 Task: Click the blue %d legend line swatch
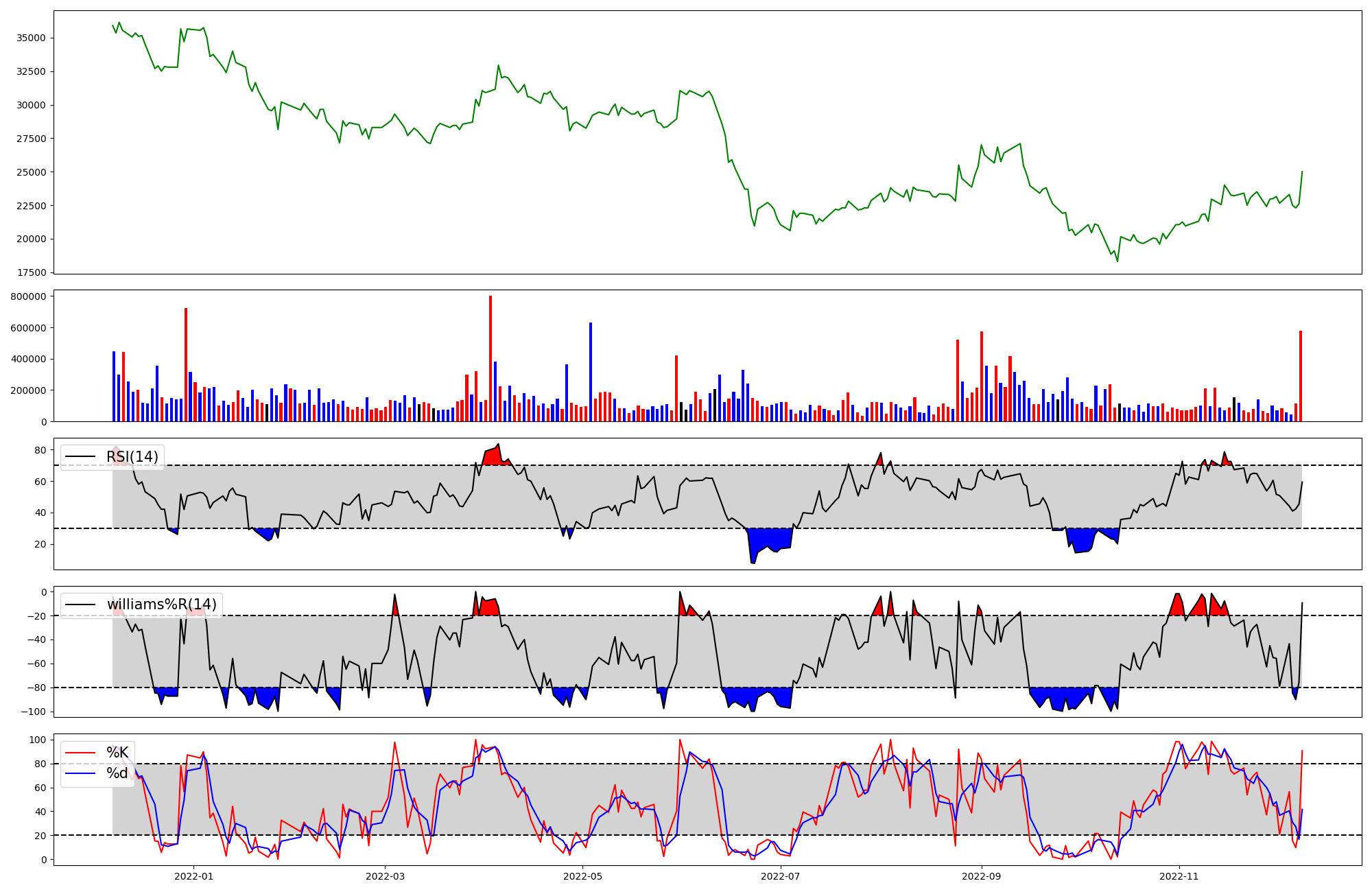coord(80,773)
